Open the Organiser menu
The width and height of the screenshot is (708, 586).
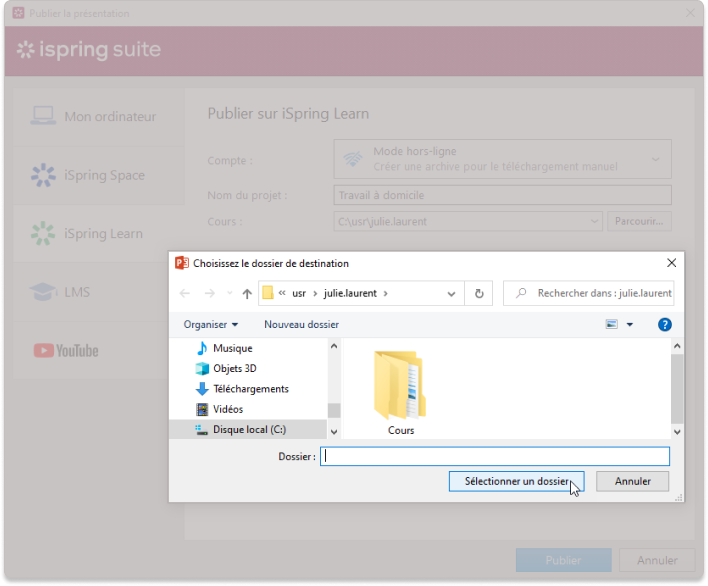[x=210, y=325]
